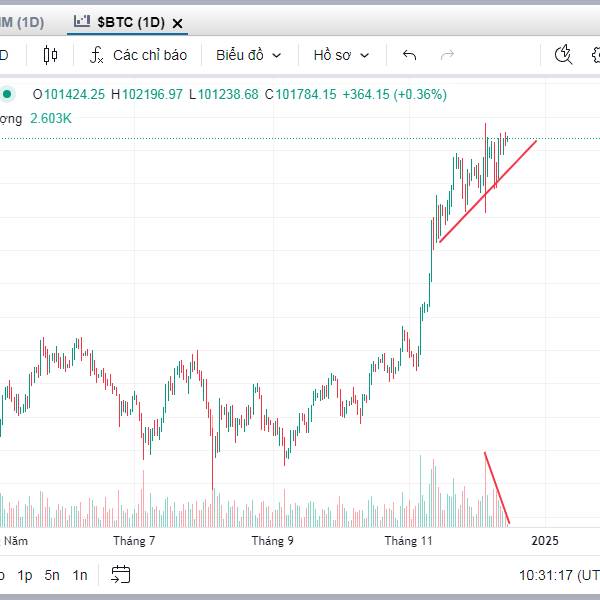This screenshot has width=600, height=600.
Task: Click the clock time 10:31:17 display
Action: (x=546, y=575)
